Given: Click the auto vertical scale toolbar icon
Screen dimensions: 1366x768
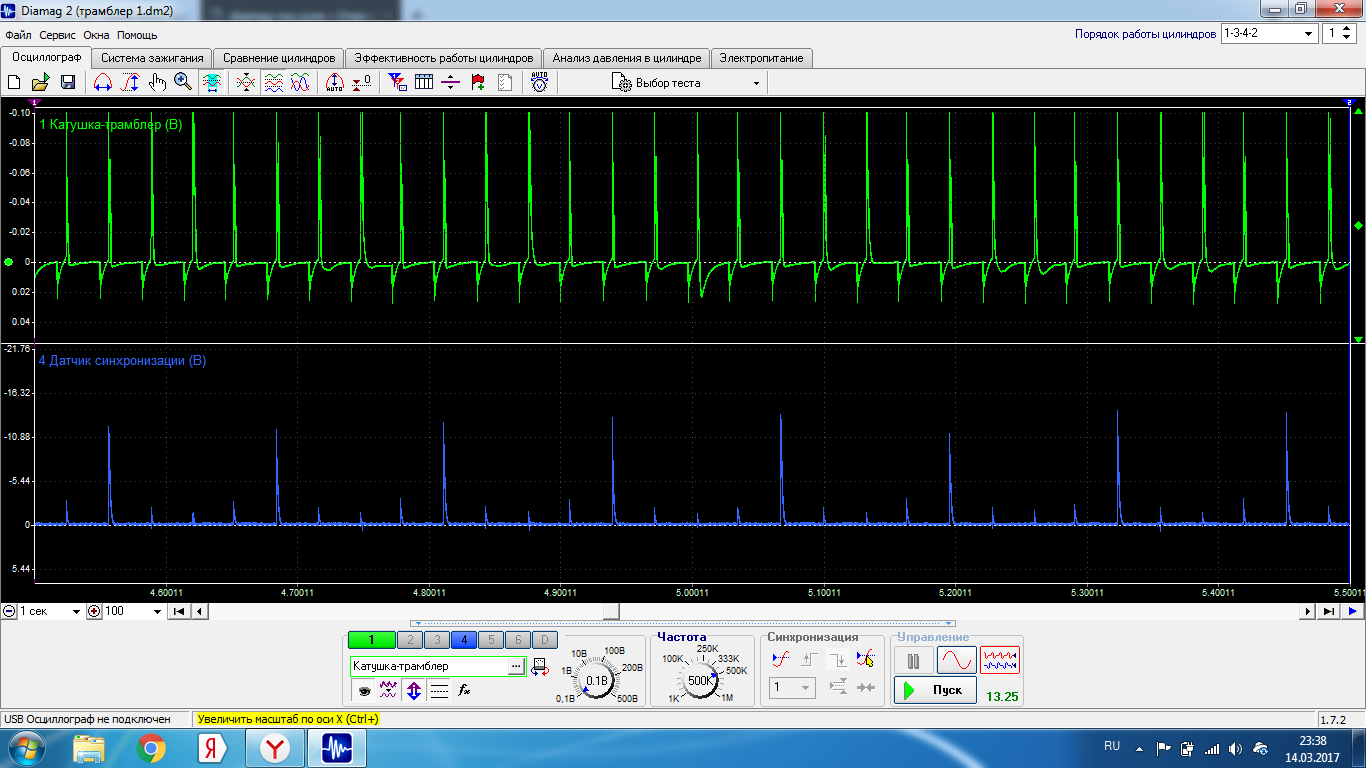Looking at the screenshot, I should [x=334, y=83].
